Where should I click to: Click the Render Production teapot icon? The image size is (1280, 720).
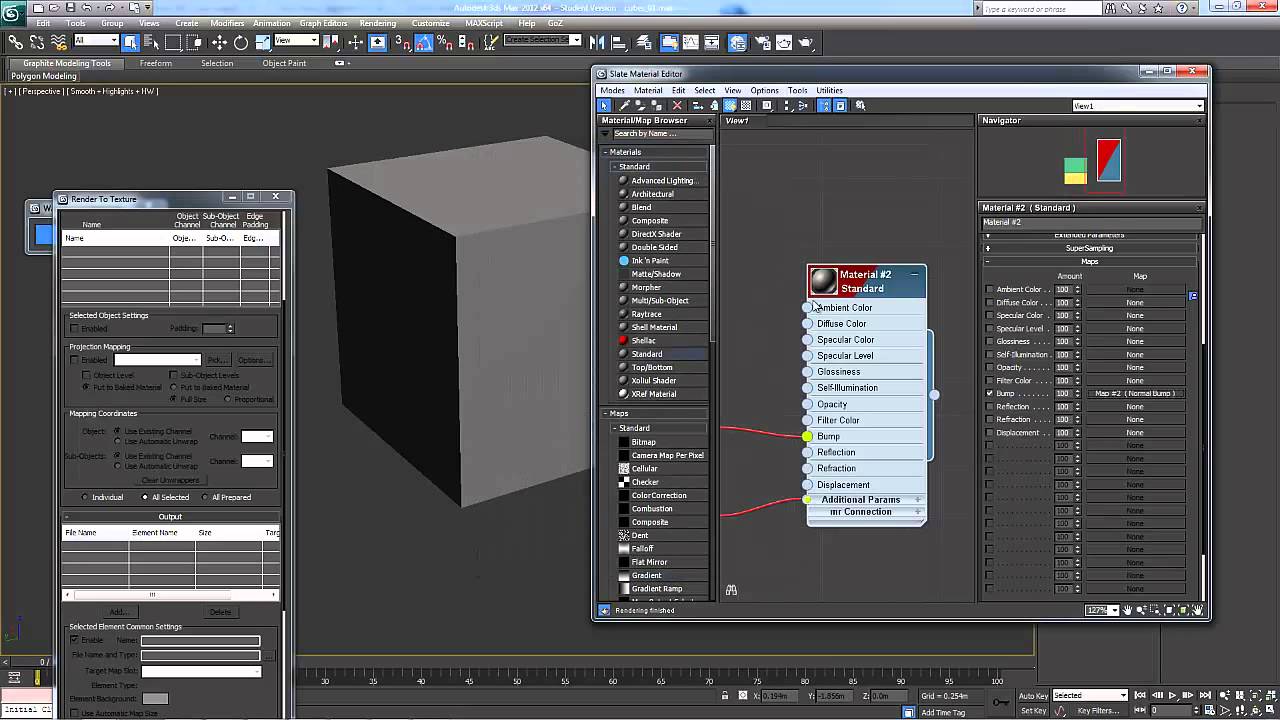pyautogui.click(x=805, y=42)
